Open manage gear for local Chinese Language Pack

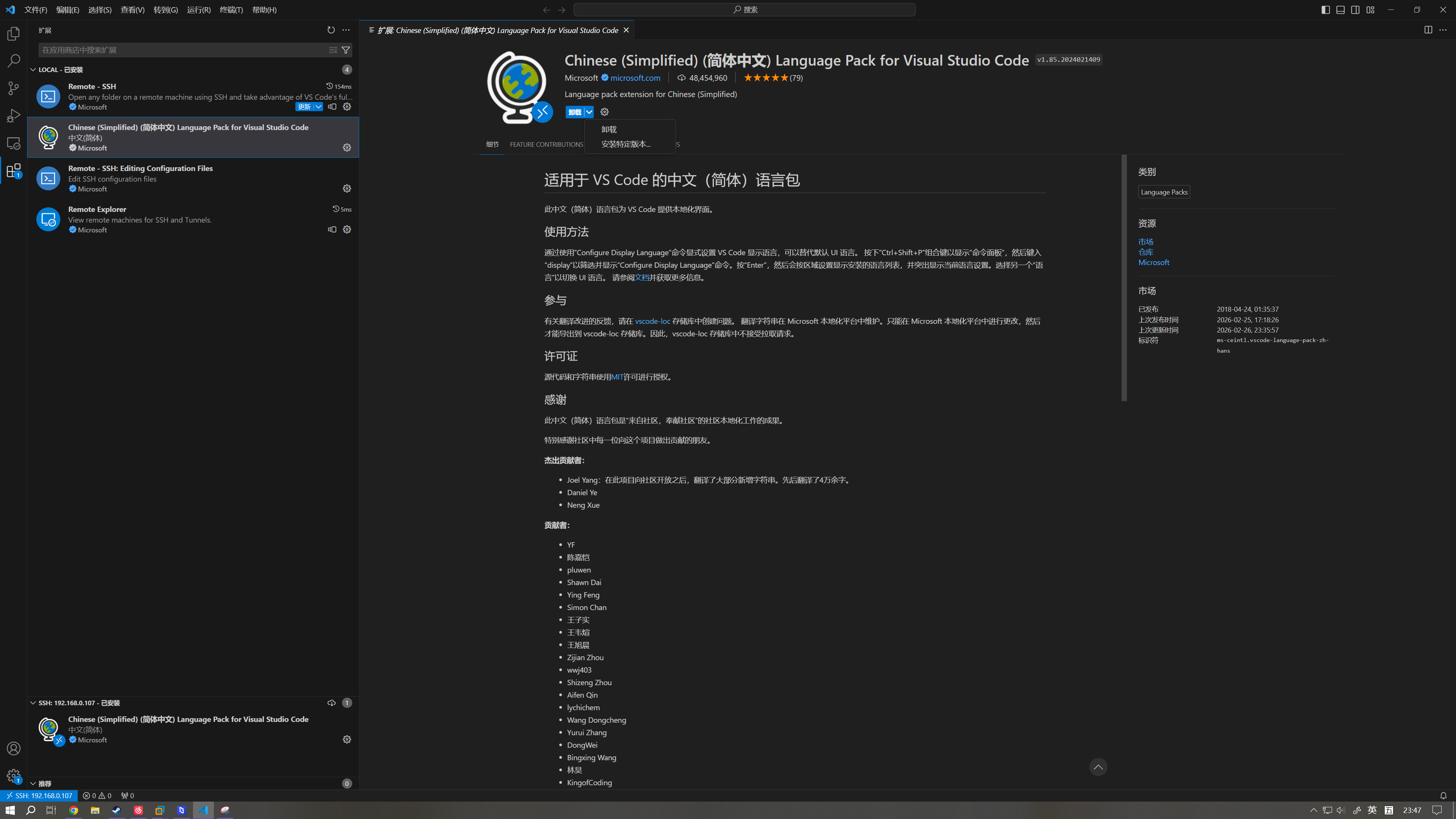(347, 147)
